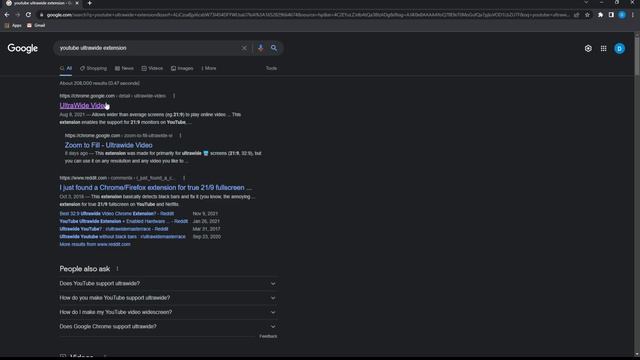The image size is (640, 360).
Task: Open options for UltraWide Video result
Action: [174, 96]
